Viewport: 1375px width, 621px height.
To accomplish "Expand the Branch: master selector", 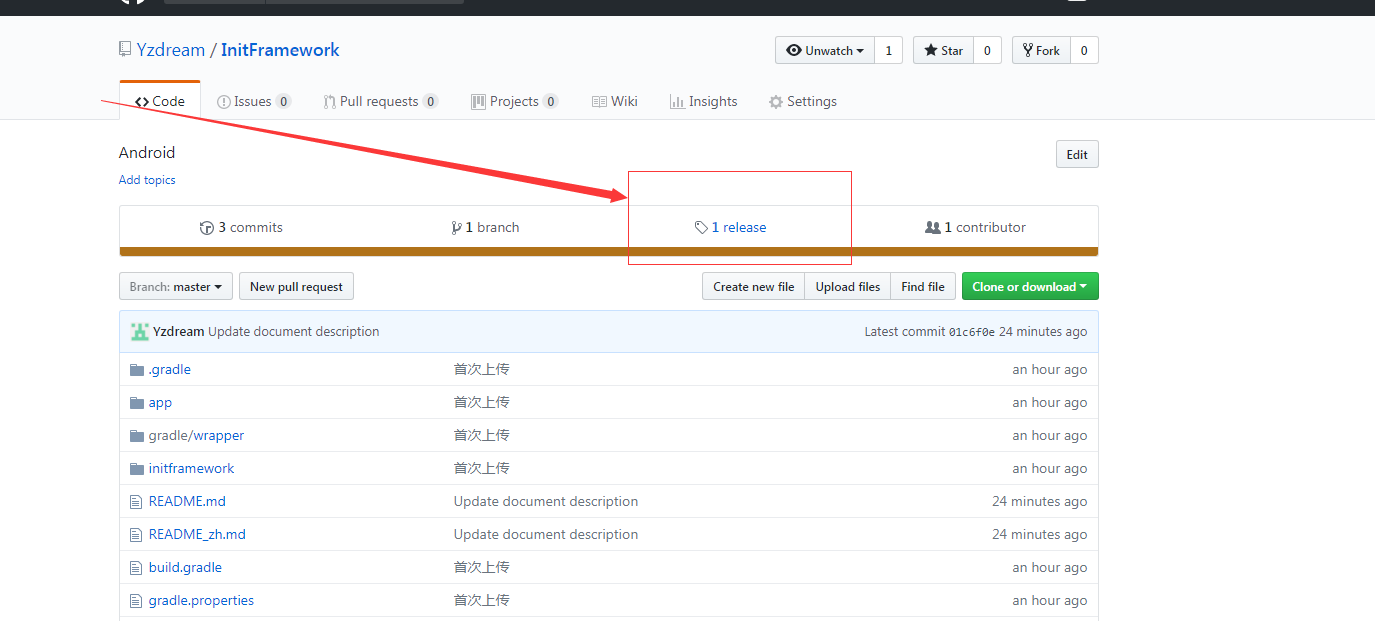I will coord(176,287).
